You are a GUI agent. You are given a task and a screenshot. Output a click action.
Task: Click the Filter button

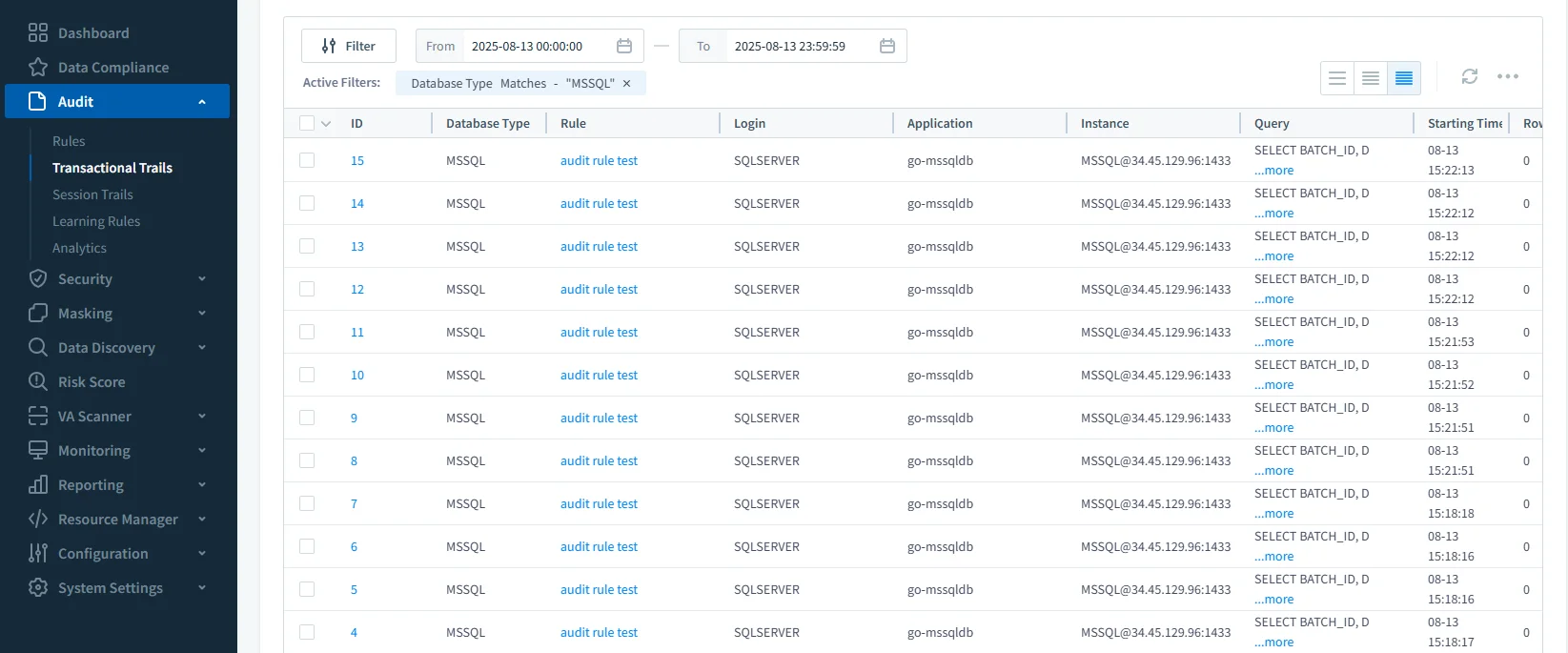[349, 46]
